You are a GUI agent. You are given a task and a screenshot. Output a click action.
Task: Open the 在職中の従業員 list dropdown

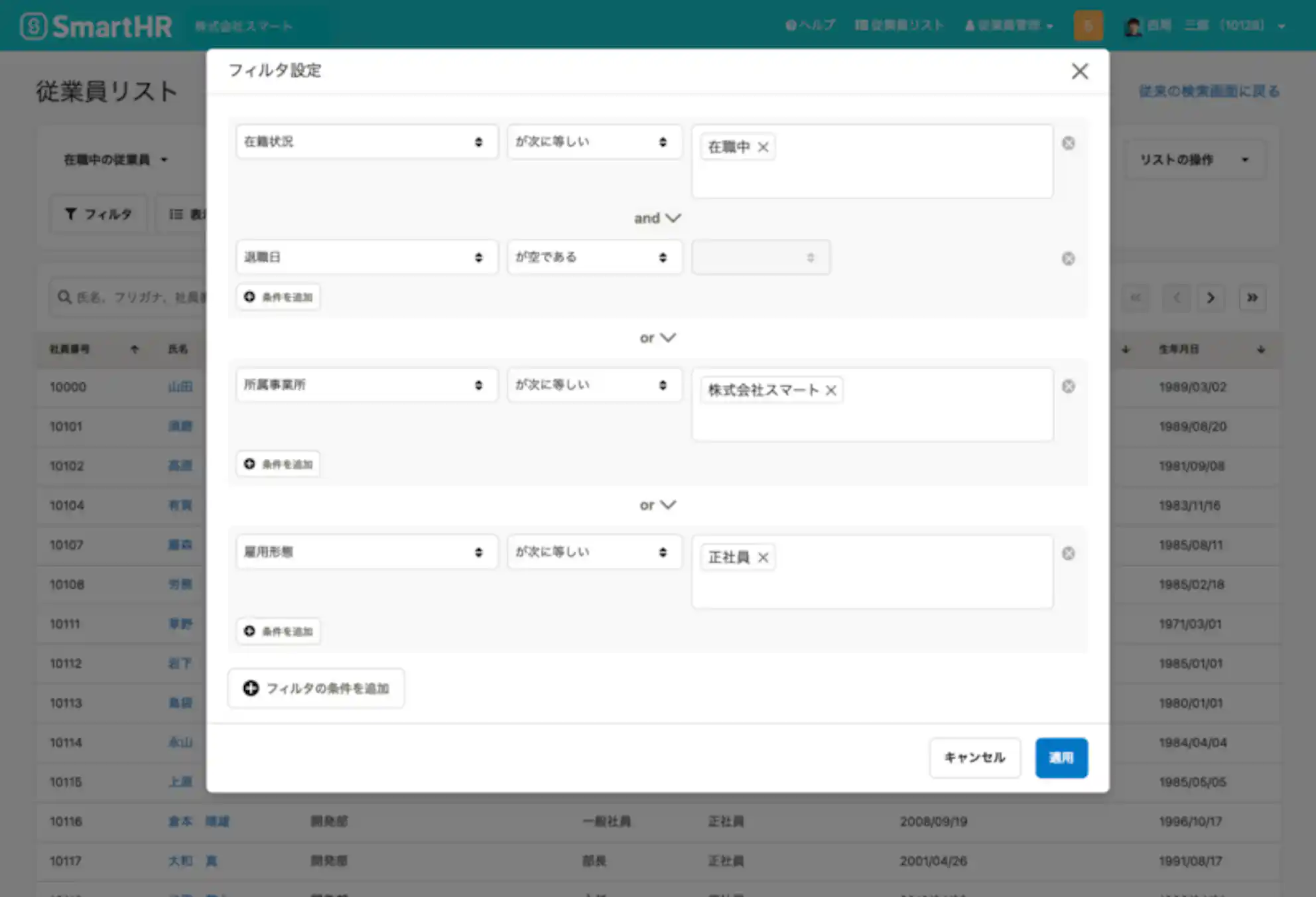click(x=115, y=159)
